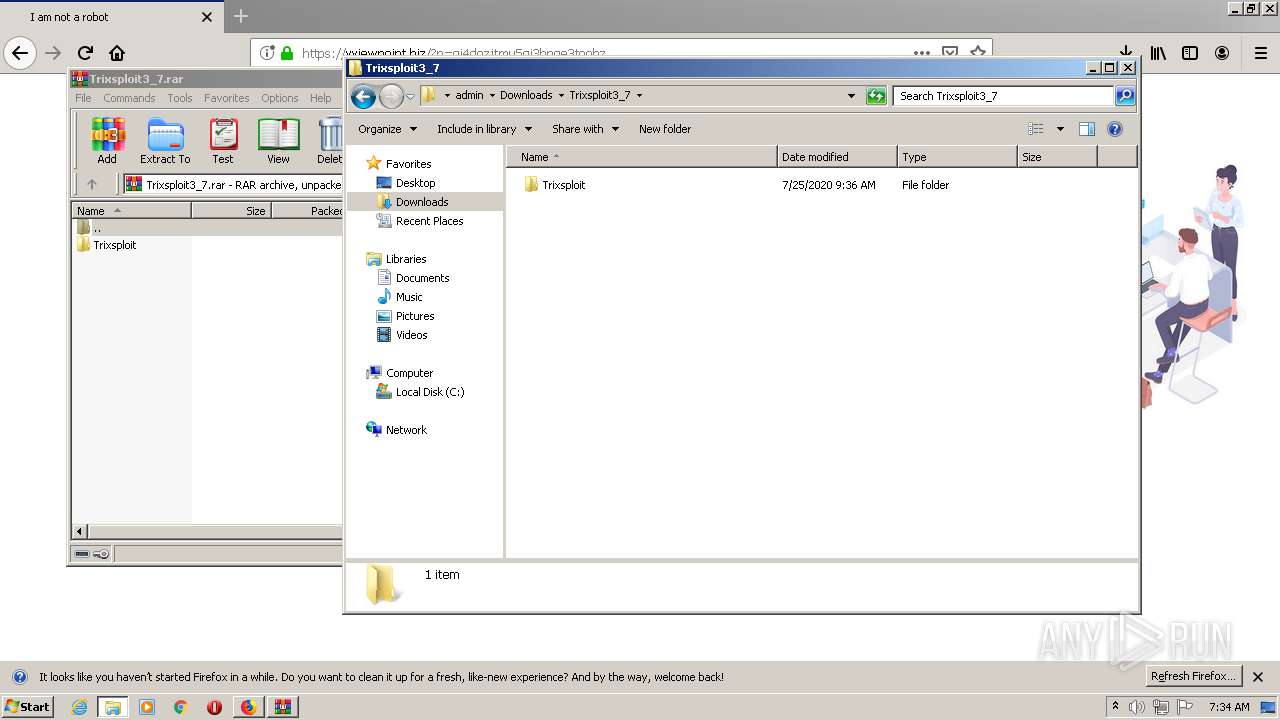This screenshot has height=720, width=1280.
Task: Open the Organize dropdown
Action: (386, 129)
